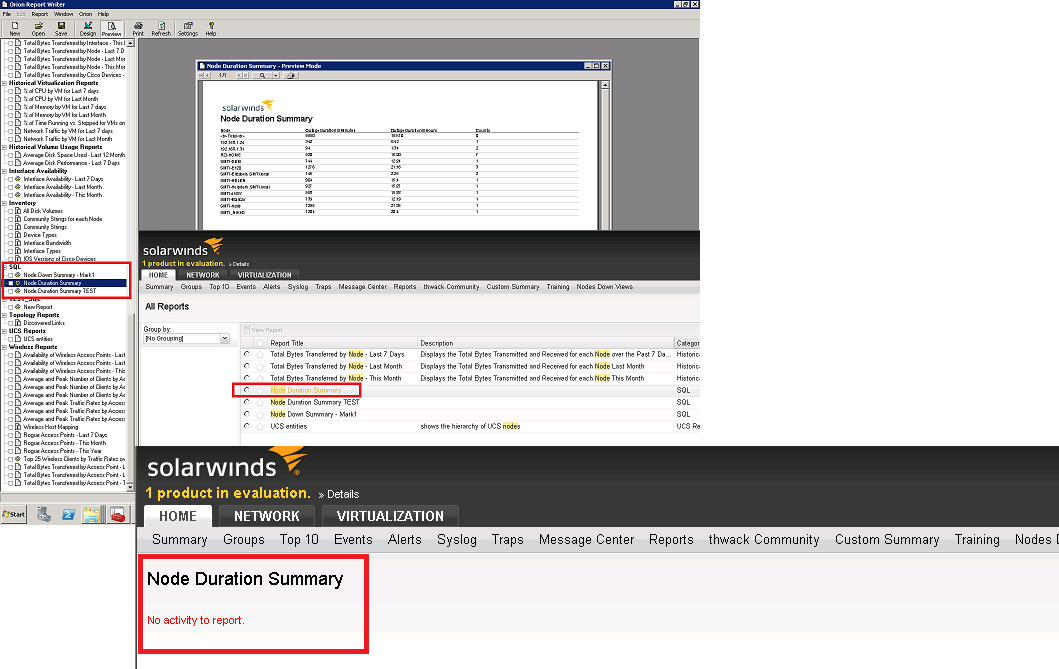Screen dimensions: 1059x669
Task: Open Message Center in All Reports navigation
Action: coord(363,287)
